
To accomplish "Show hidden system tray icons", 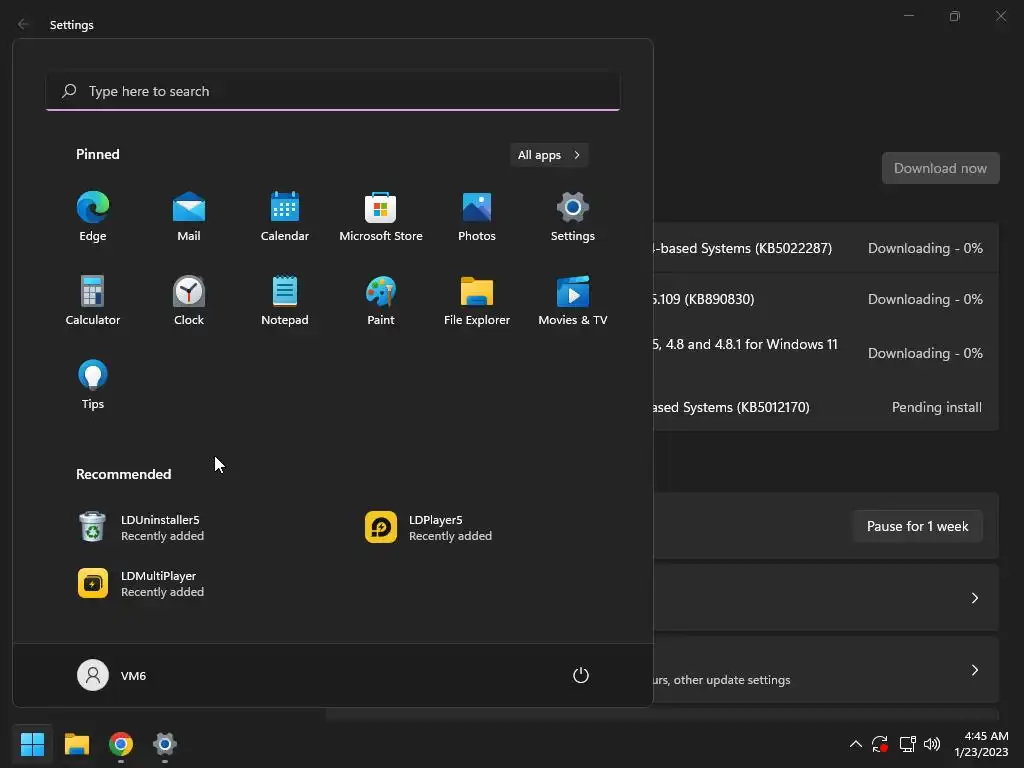I will pyautogui.click(x=856, y=743).
